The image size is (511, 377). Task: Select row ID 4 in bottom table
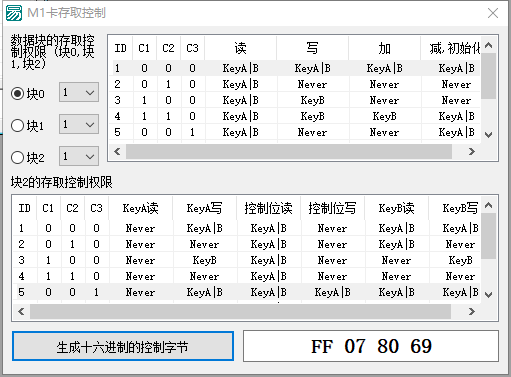point(248,276)
